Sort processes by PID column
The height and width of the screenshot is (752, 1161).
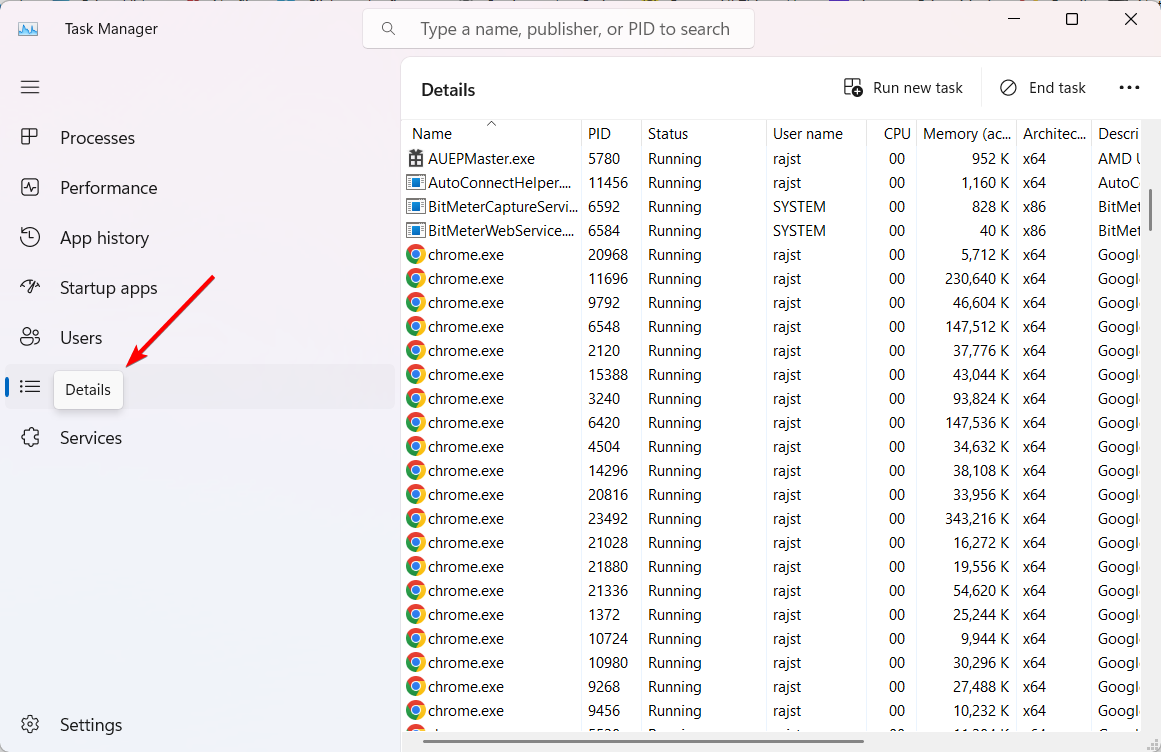click(x=599, y=134)
